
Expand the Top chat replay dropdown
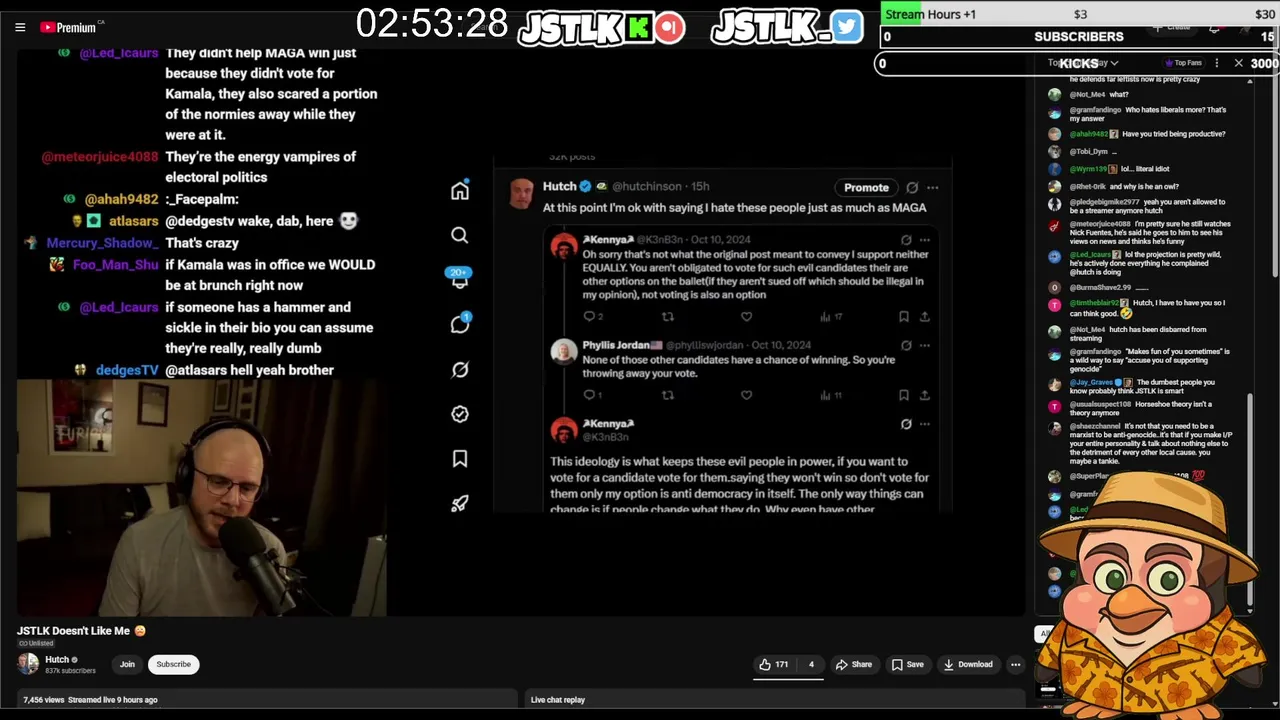point(1083,63)
